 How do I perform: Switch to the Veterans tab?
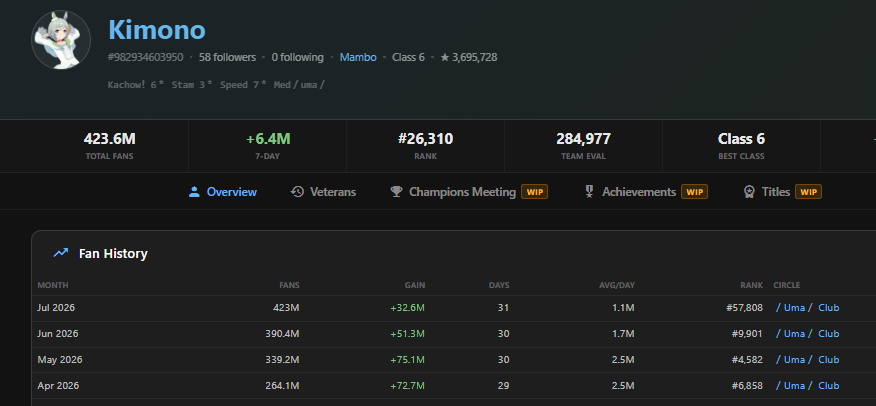tap(323, 192)
